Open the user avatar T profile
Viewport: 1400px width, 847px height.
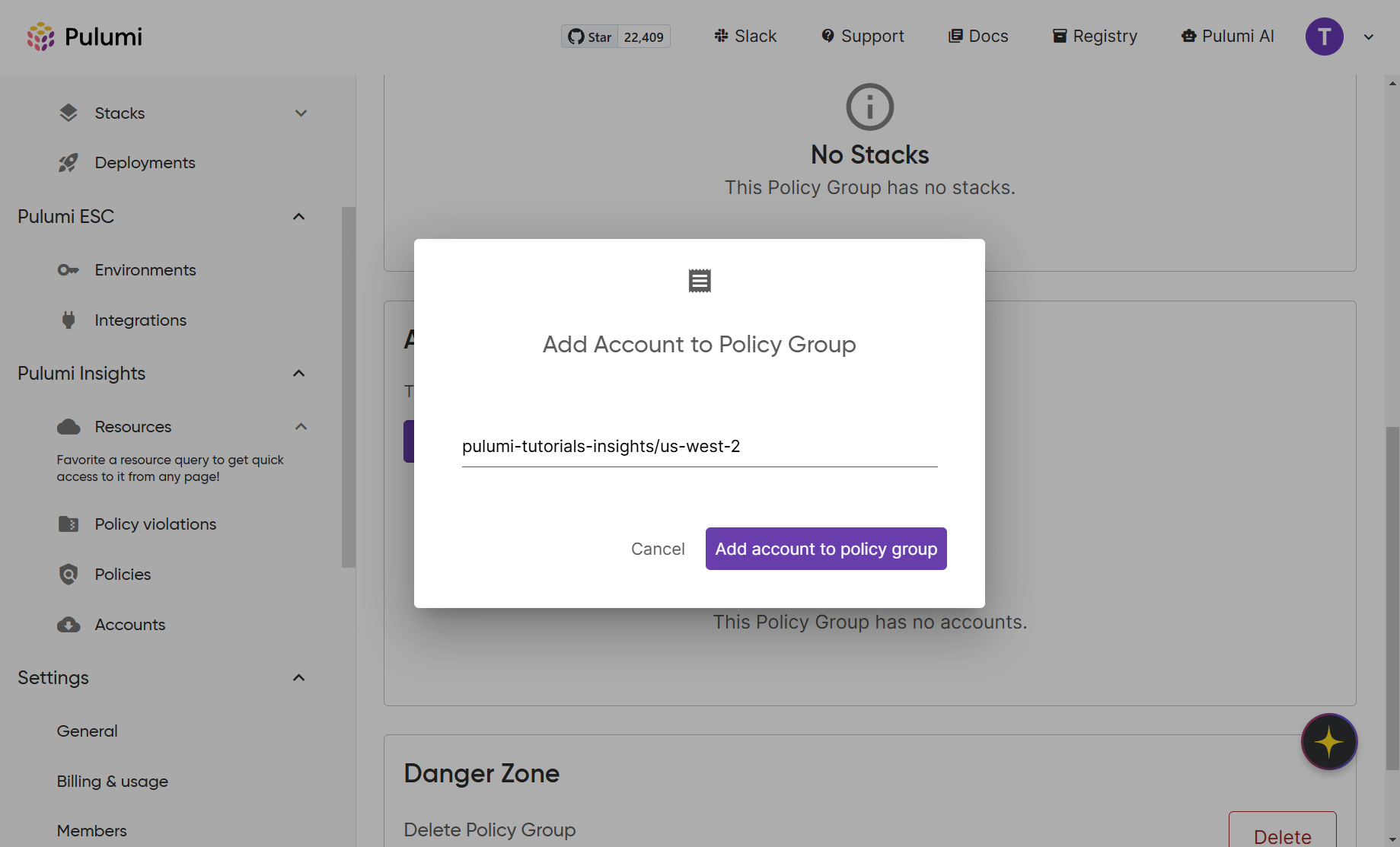(x=1324, y=37)
